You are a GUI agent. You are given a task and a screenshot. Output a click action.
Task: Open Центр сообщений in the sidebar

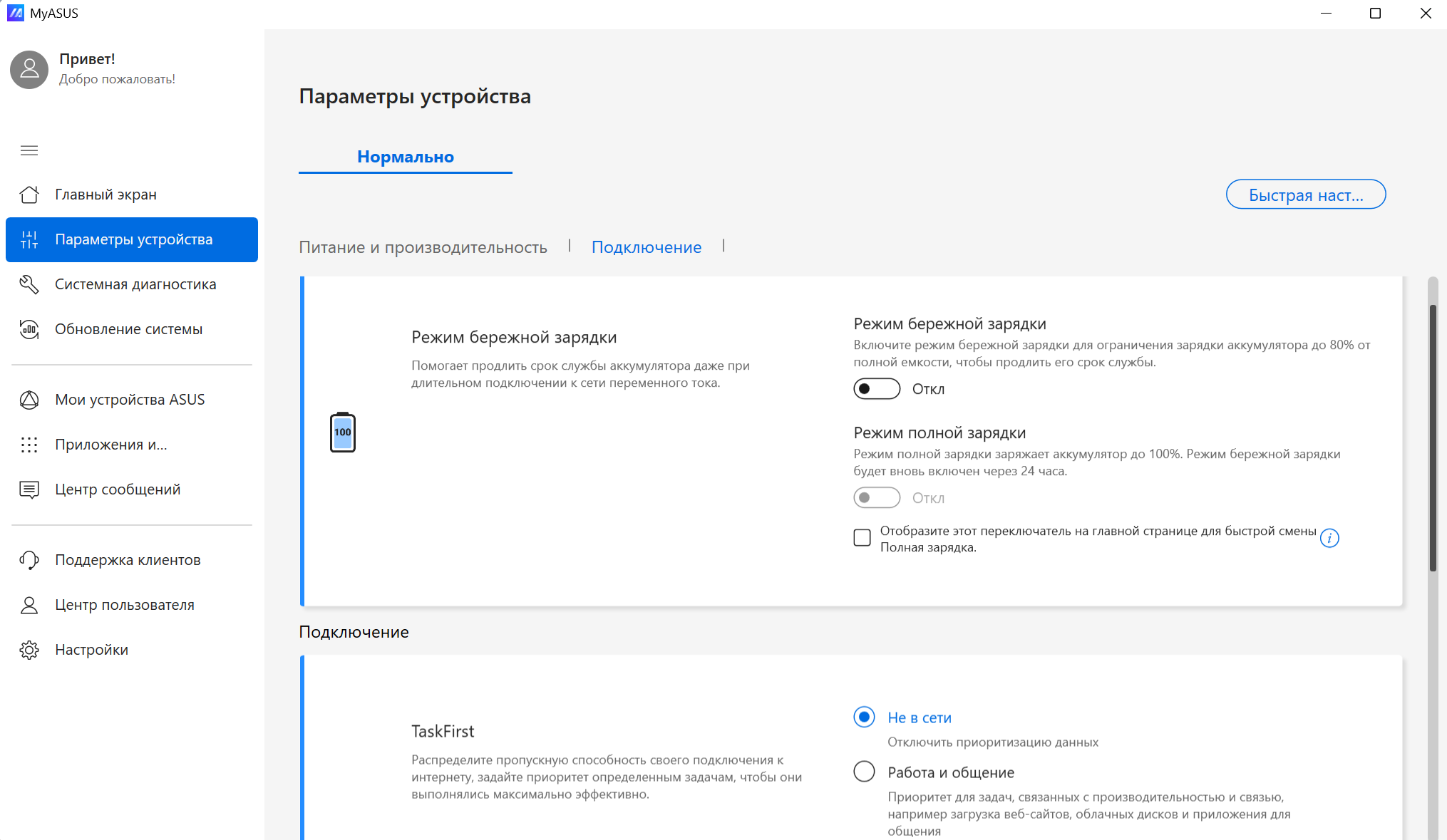pyautogui.click(x=132, y=489)
